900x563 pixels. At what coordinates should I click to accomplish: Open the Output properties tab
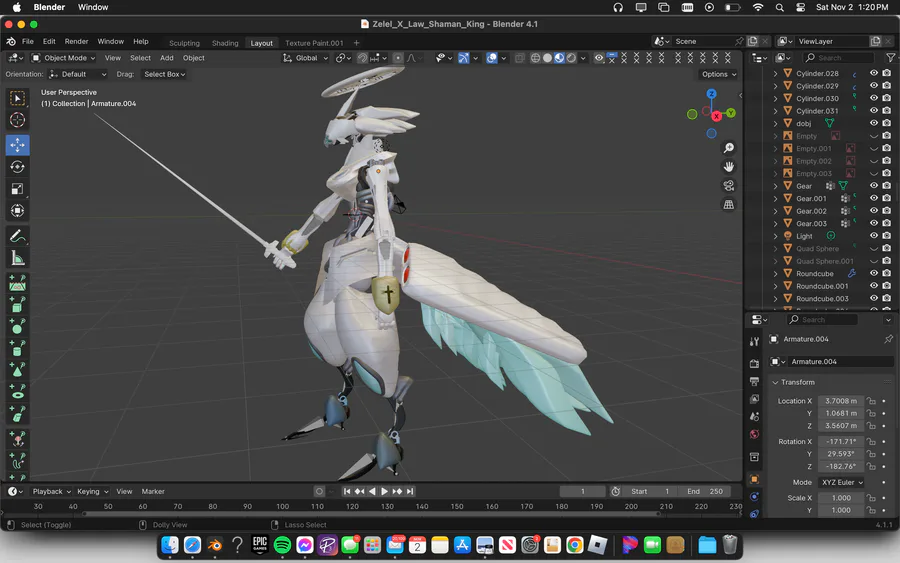754,381
